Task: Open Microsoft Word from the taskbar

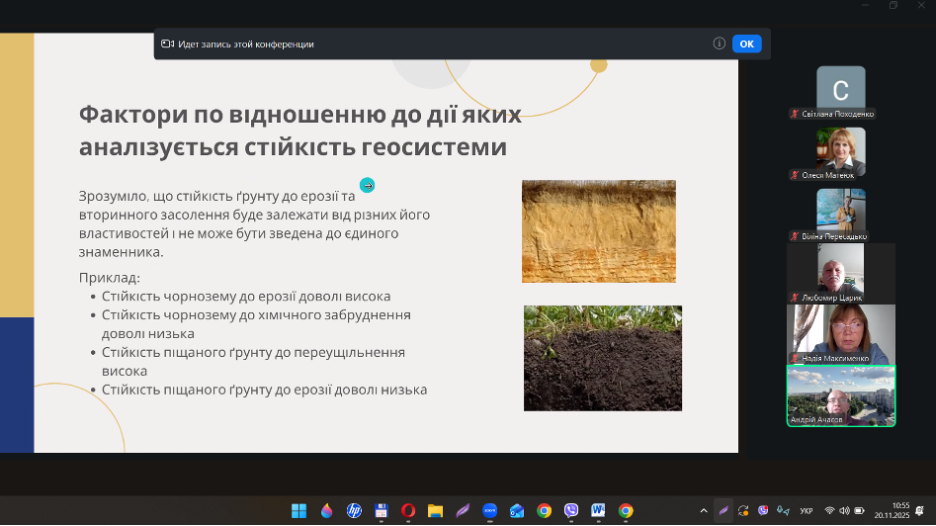Action: [x=598, y=511]
